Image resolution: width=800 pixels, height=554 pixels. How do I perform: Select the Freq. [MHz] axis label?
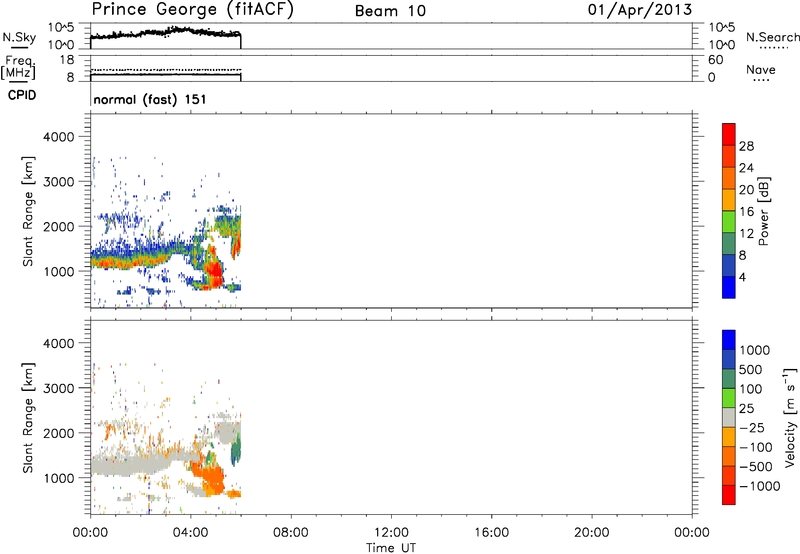point(19,67)
